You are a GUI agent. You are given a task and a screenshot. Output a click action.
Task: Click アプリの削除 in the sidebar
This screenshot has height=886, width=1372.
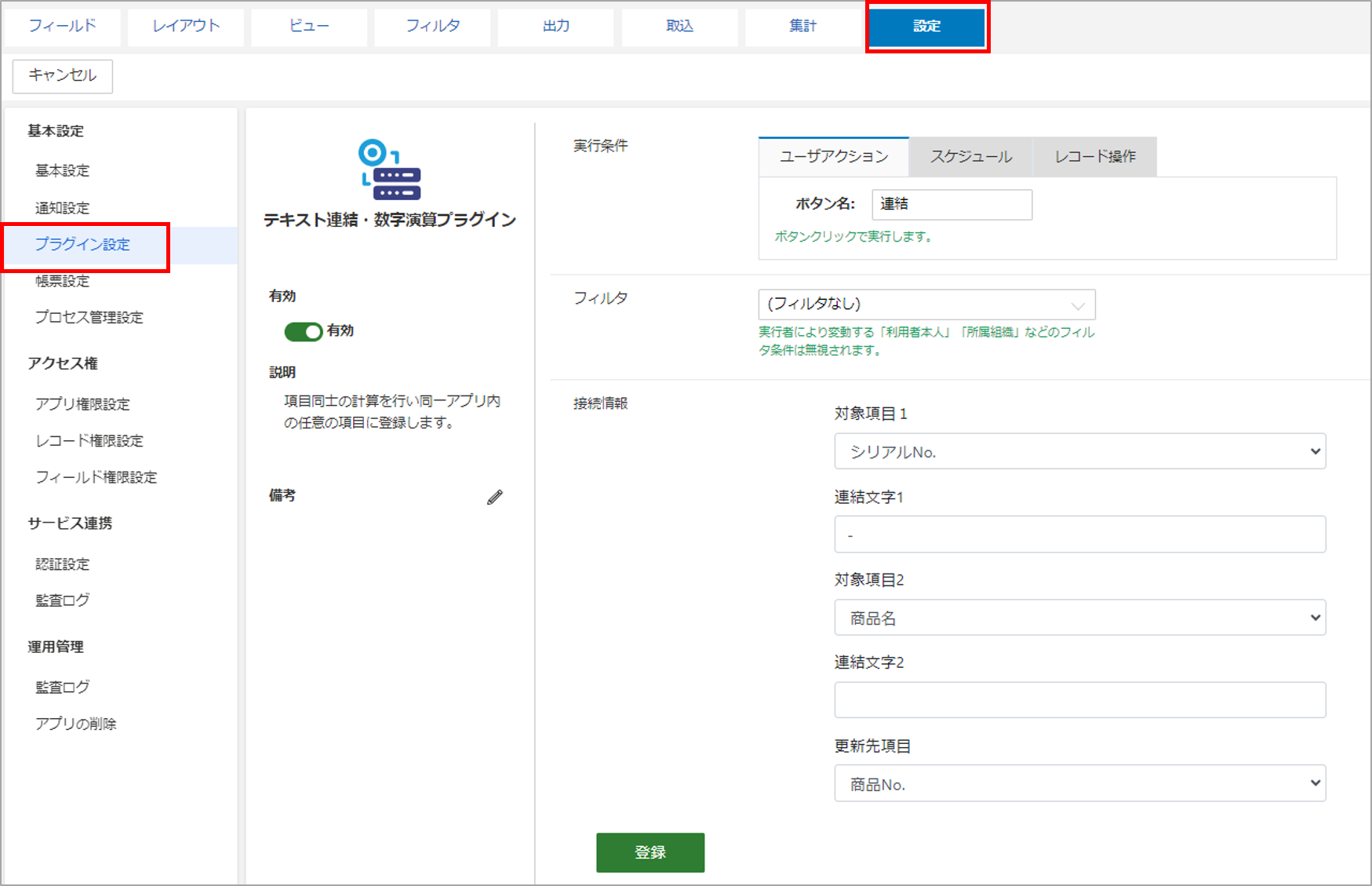point(76,724)
